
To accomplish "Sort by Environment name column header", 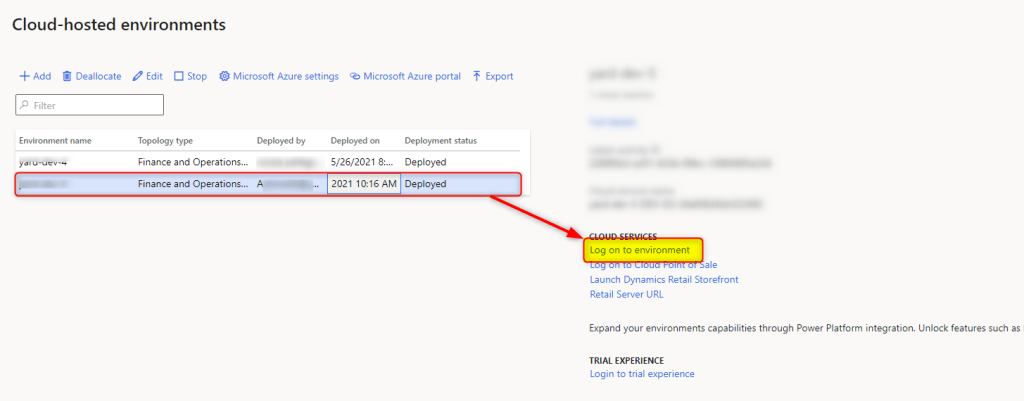I will (57, 141).
